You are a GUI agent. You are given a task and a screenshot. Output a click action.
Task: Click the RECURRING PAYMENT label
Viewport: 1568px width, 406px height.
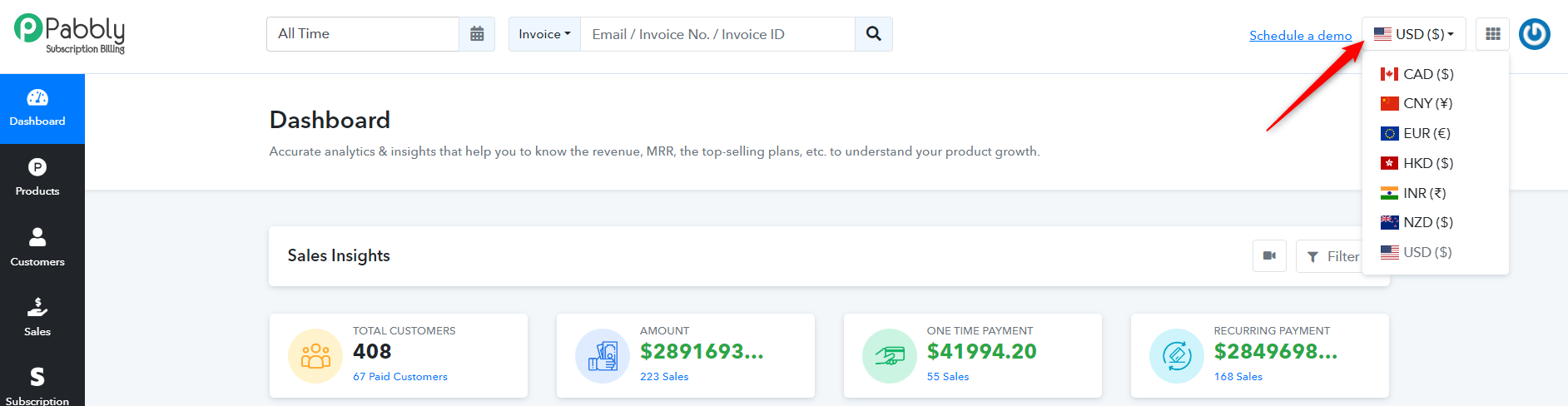point(1272,330)
